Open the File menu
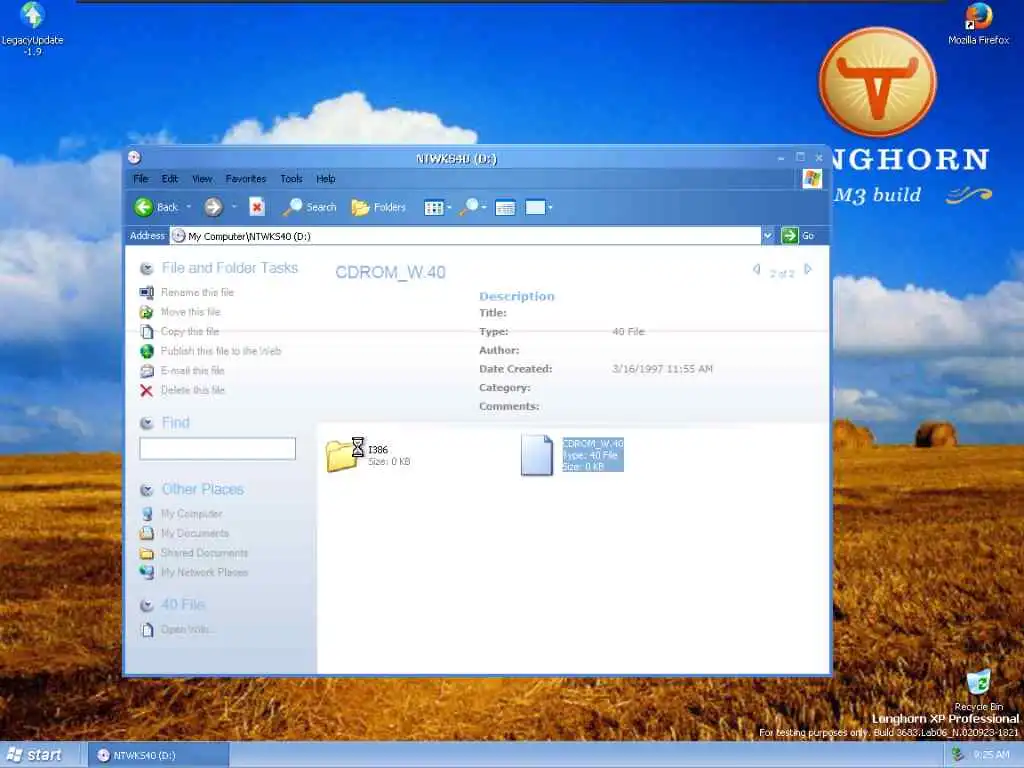Image resolution: width=1024 pixels, height=768 pixels. [140, 178]
